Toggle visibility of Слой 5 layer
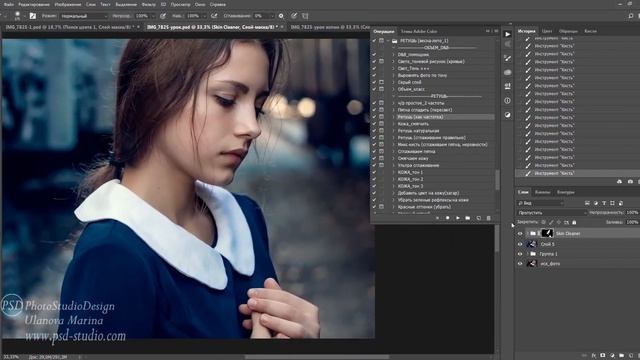The image size is (640, 360). click(520, 244)
